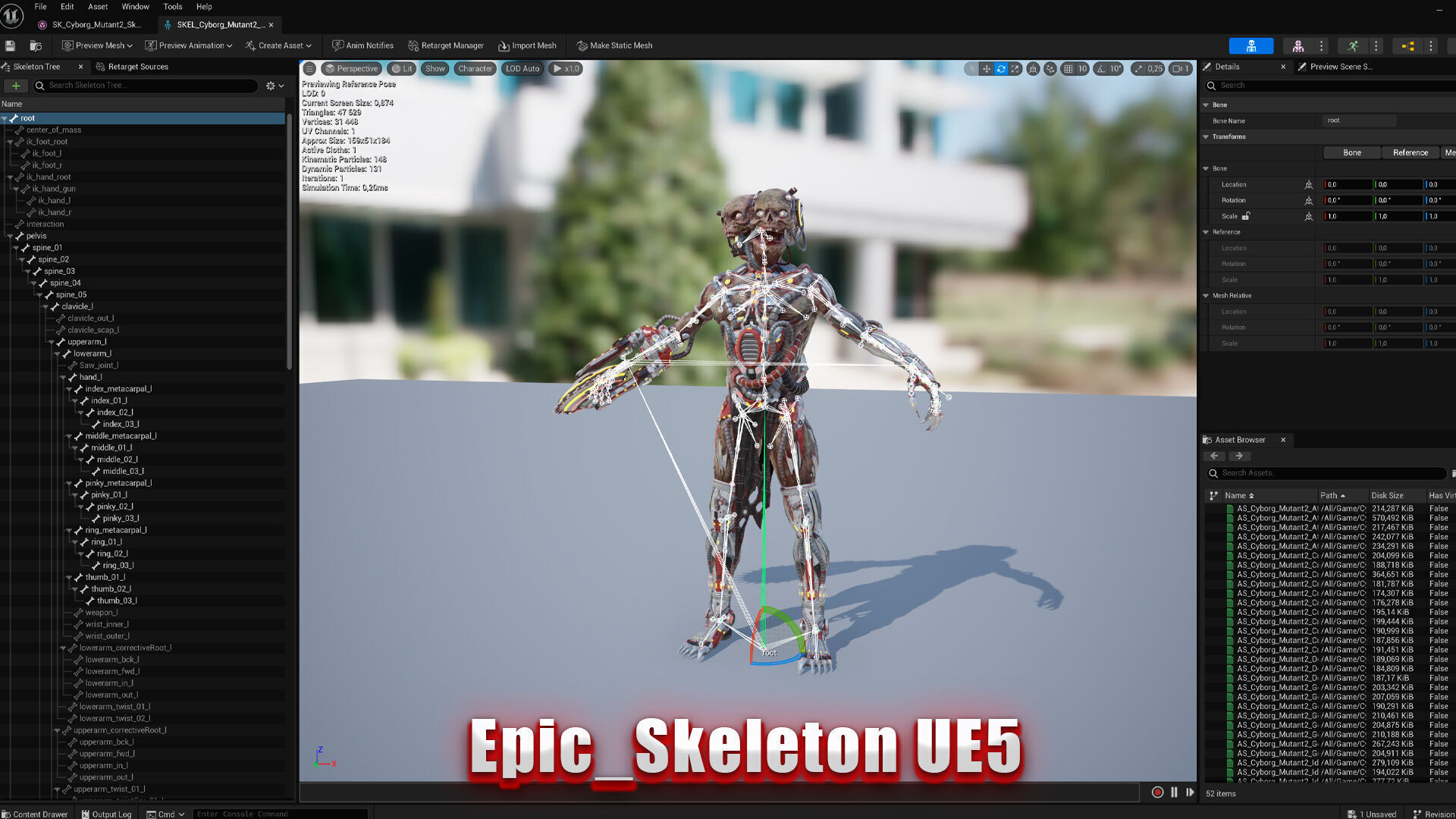Image resolution: width=1456 pixels, height=819 pixels.
Task: Add new bone or socket button
Action: [16, 86]
